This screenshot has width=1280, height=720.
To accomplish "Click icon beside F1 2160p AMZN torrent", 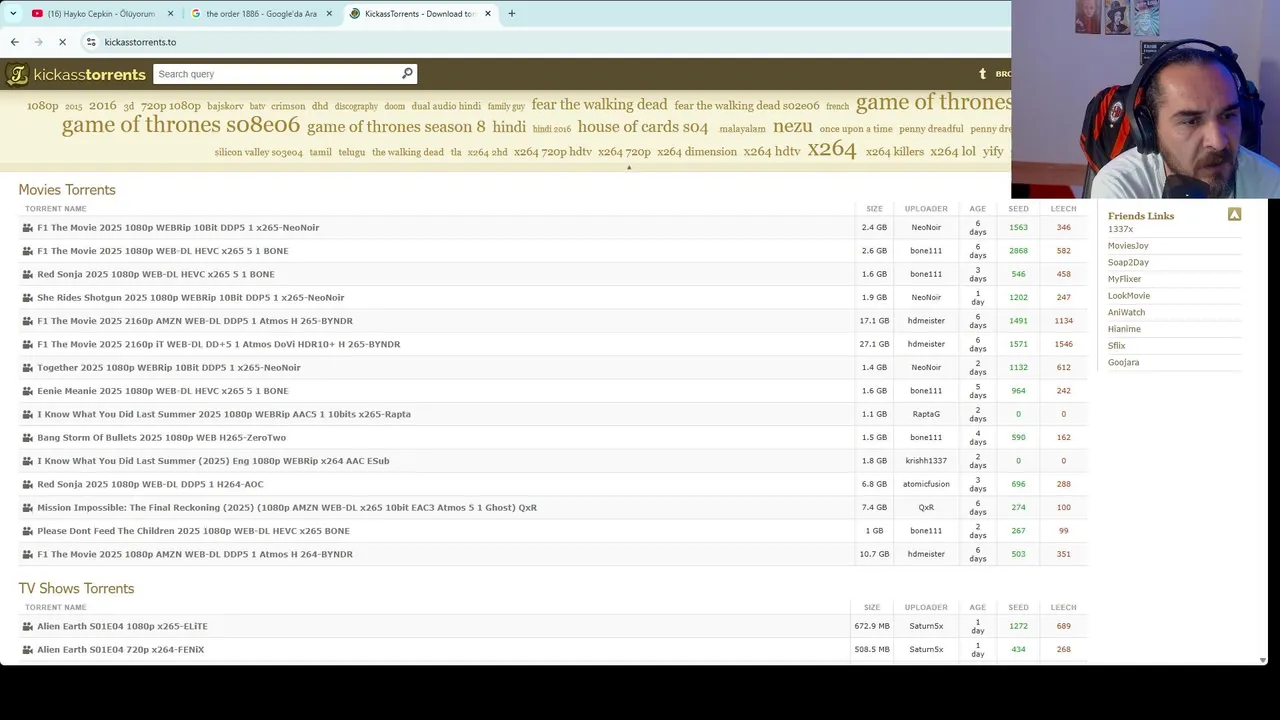I will coord(28,321).
